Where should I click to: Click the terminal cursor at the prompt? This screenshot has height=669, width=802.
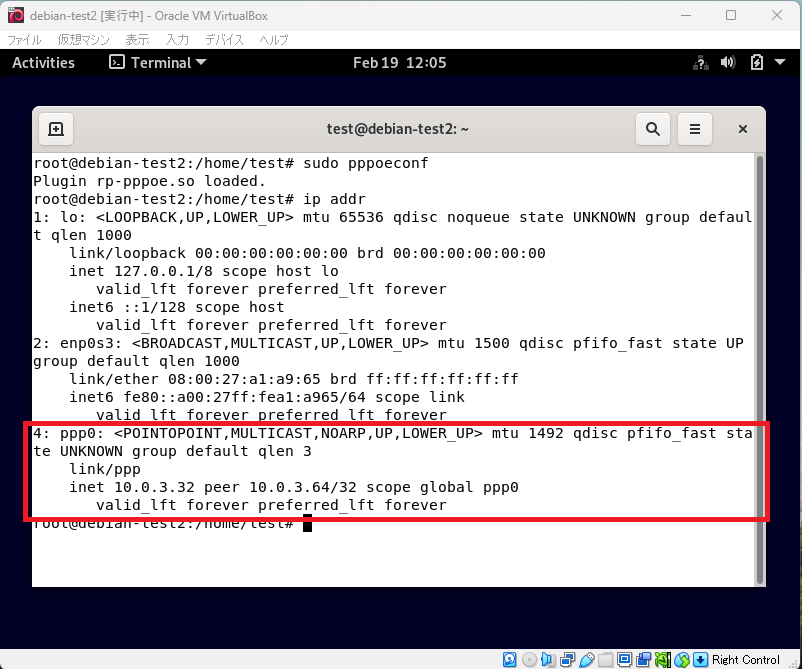point(307,523)
